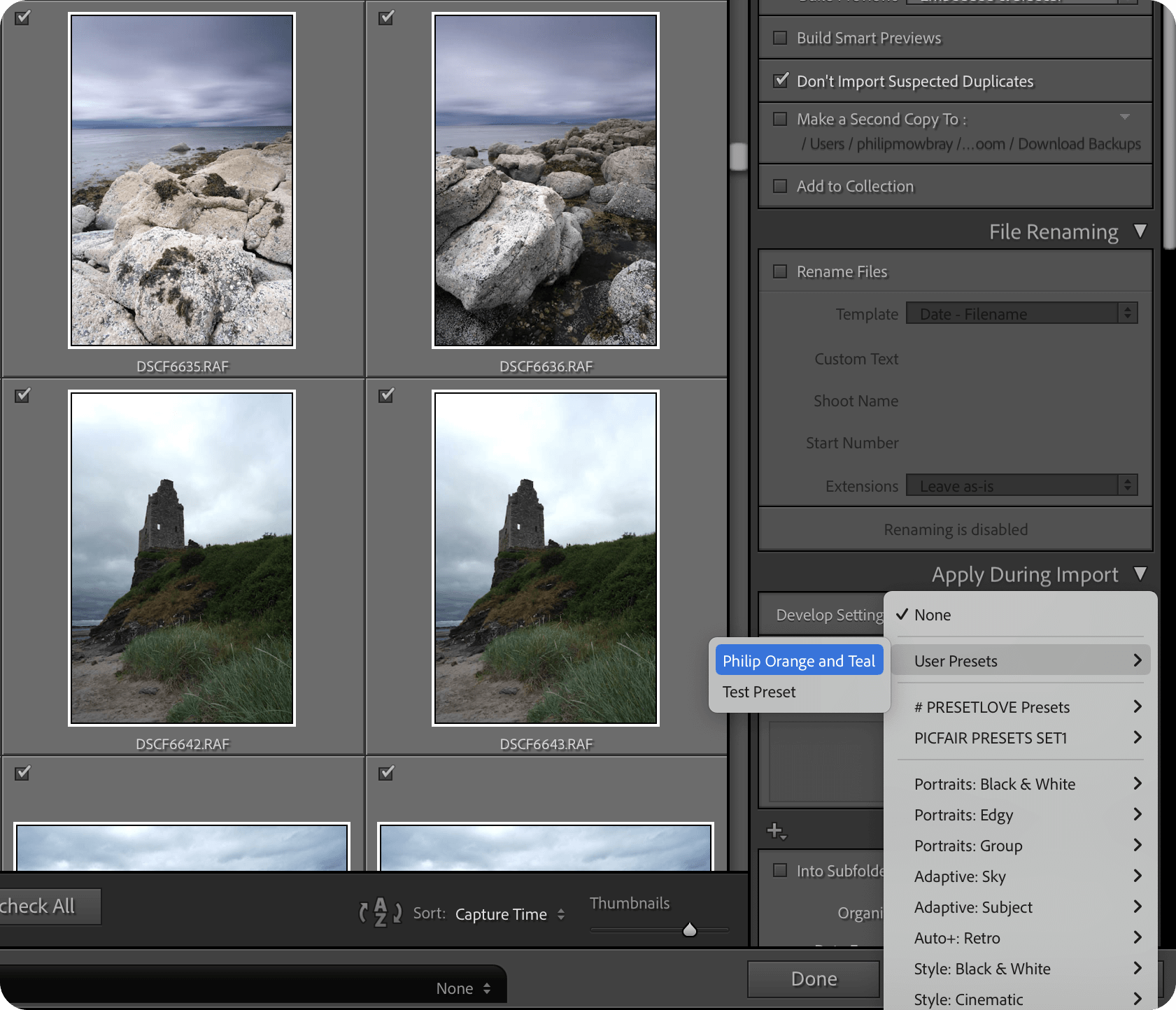
Task: Uncheck the DSCF6643.RAF photo checkbox
Action: coord(386,395)
